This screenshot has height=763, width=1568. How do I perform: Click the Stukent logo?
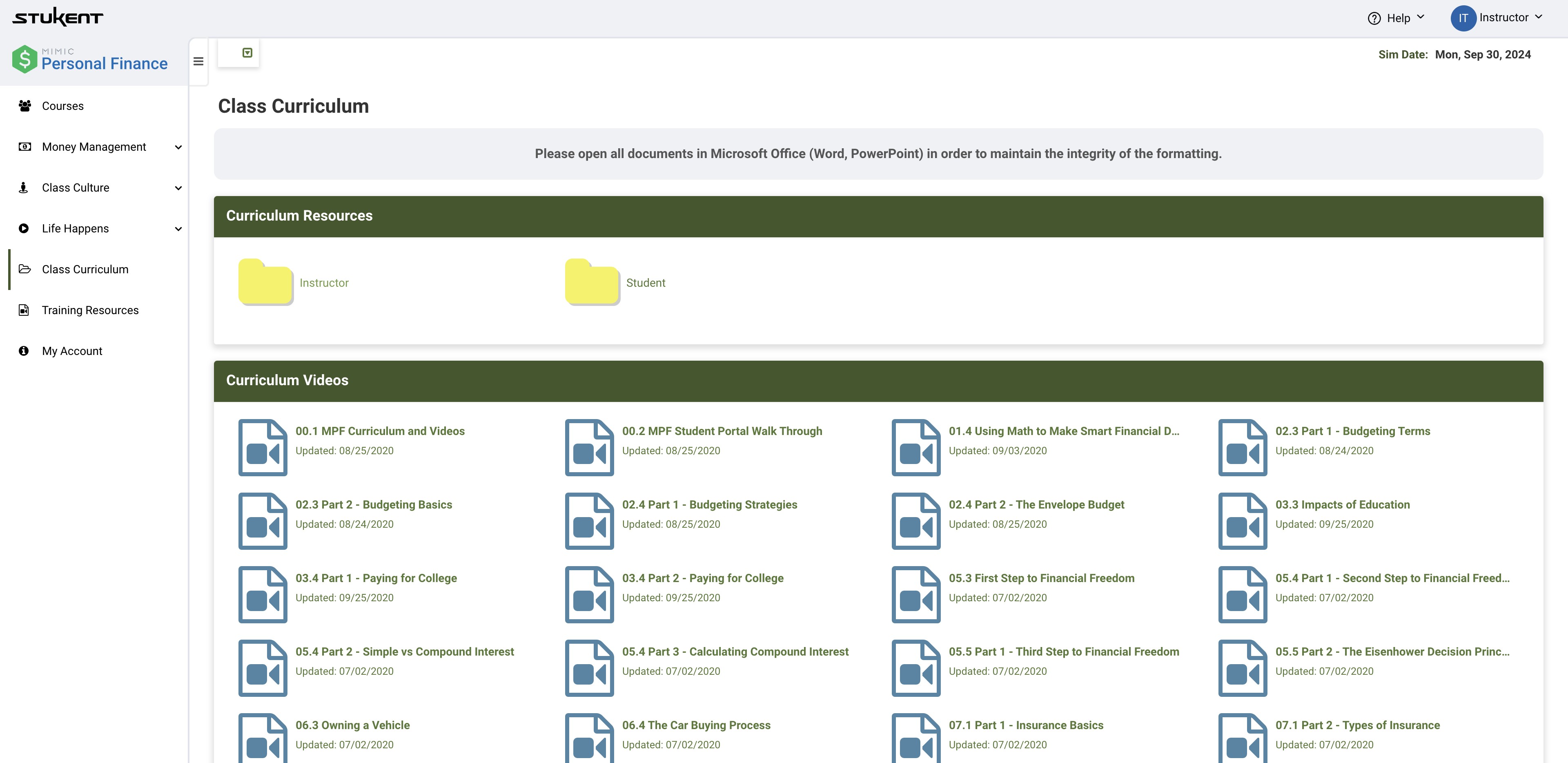58,17
